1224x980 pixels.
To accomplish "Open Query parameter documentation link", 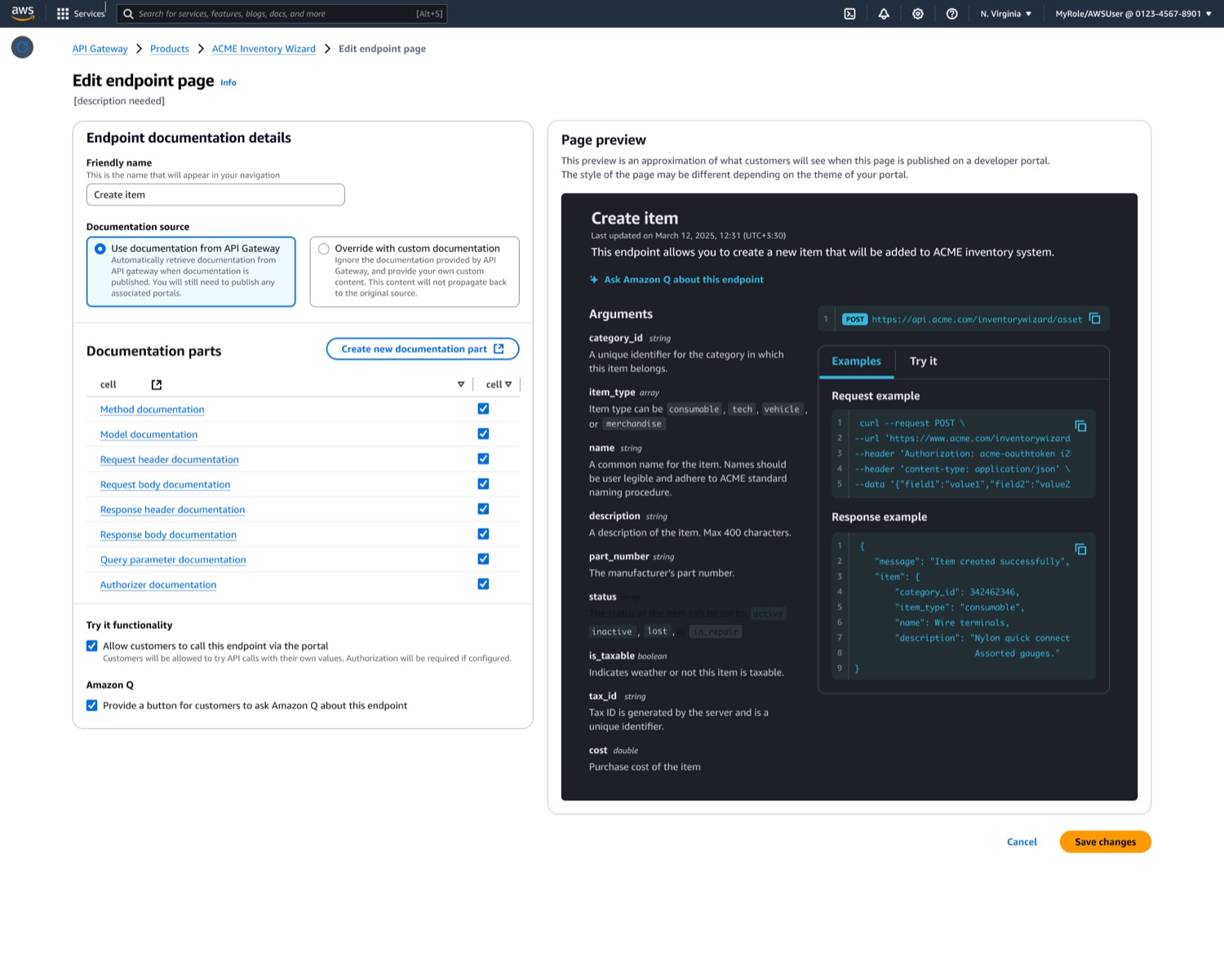I will click(x=173, y=560).
